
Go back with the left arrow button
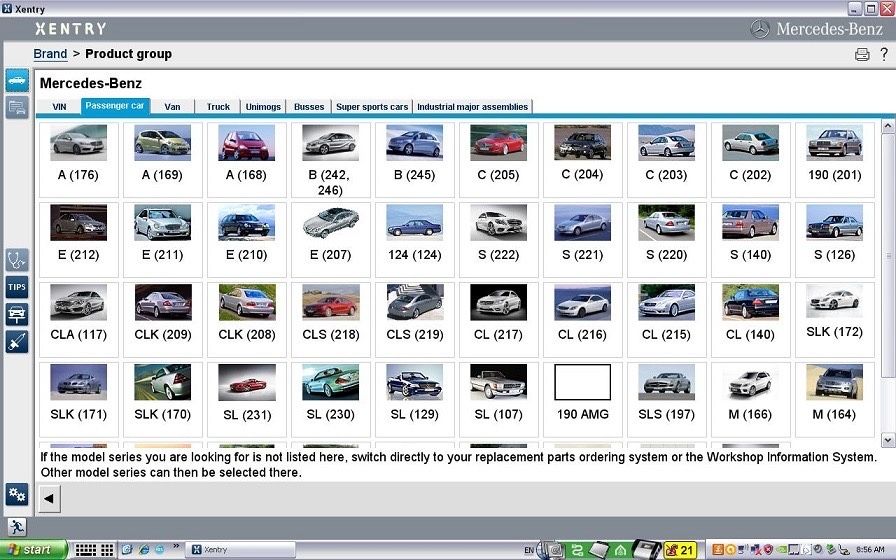point(49,498)
